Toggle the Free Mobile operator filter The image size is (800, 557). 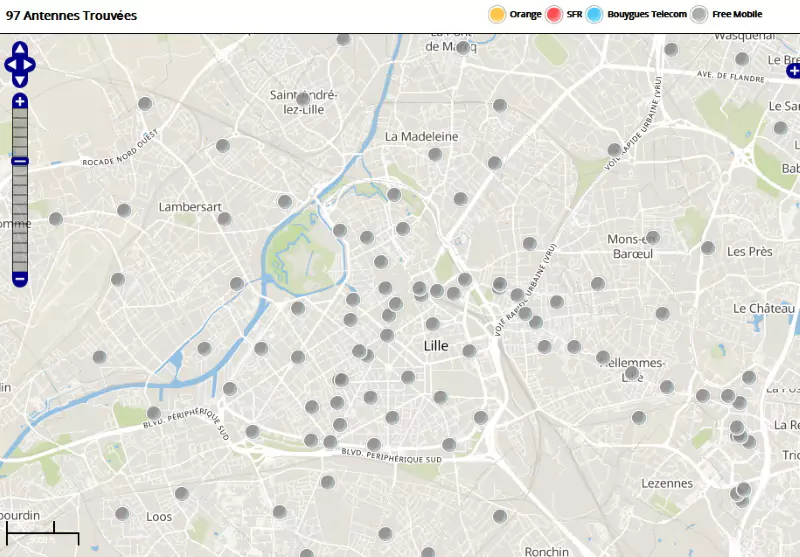click(x=700, y=14)
